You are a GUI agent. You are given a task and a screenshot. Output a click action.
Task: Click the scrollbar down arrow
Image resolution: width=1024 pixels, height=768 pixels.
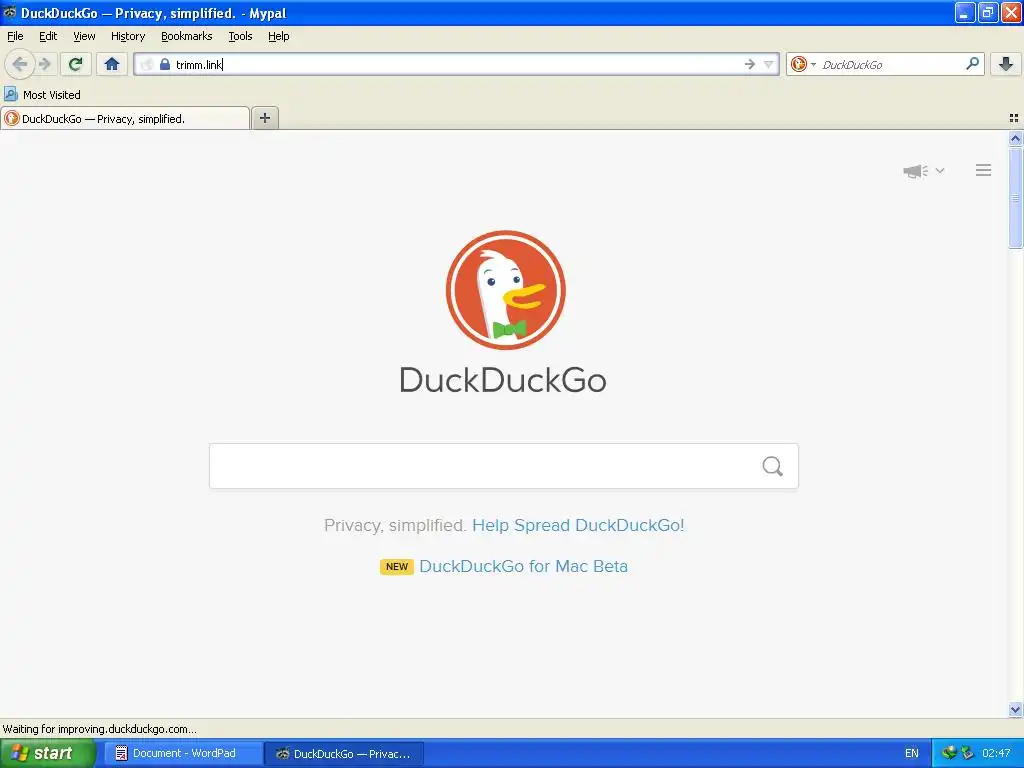click(x=1015, y=709)
